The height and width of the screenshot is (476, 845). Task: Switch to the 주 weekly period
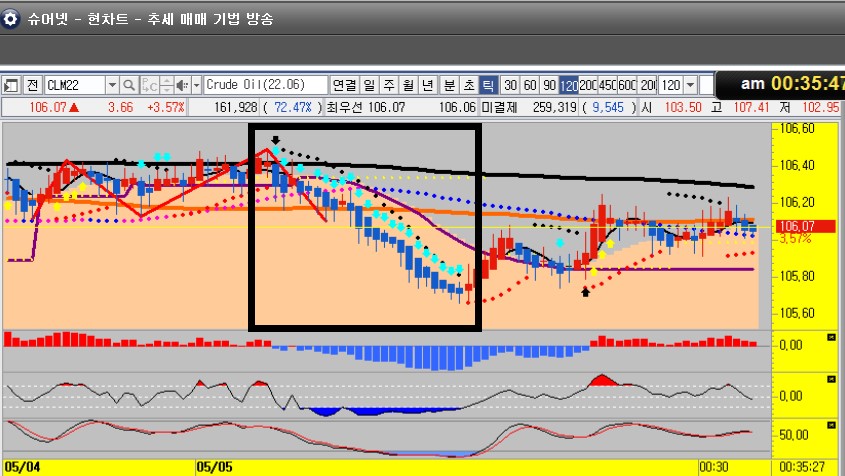[389, 85]
